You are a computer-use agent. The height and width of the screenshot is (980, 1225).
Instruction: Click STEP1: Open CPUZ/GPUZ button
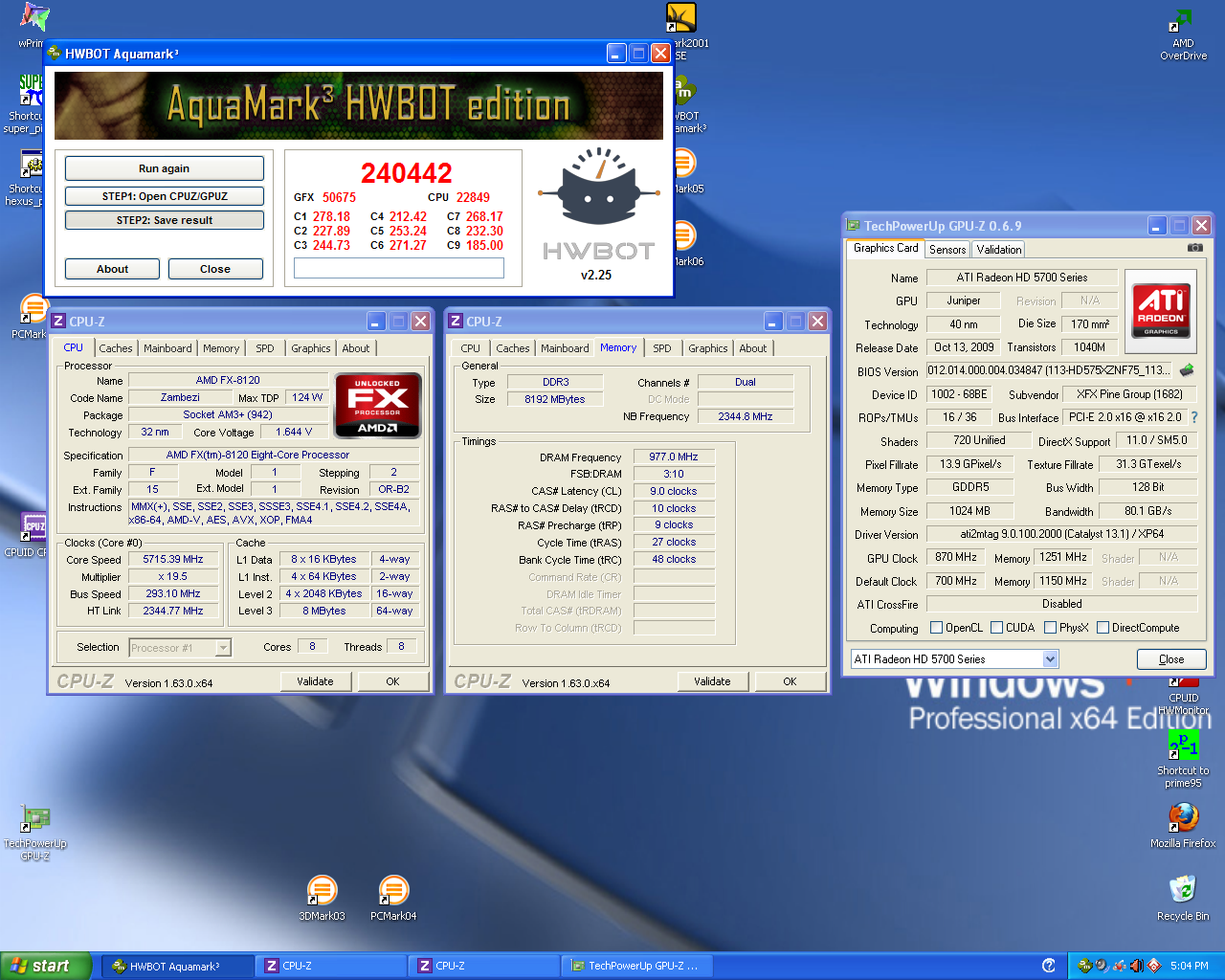pos(164,196)
